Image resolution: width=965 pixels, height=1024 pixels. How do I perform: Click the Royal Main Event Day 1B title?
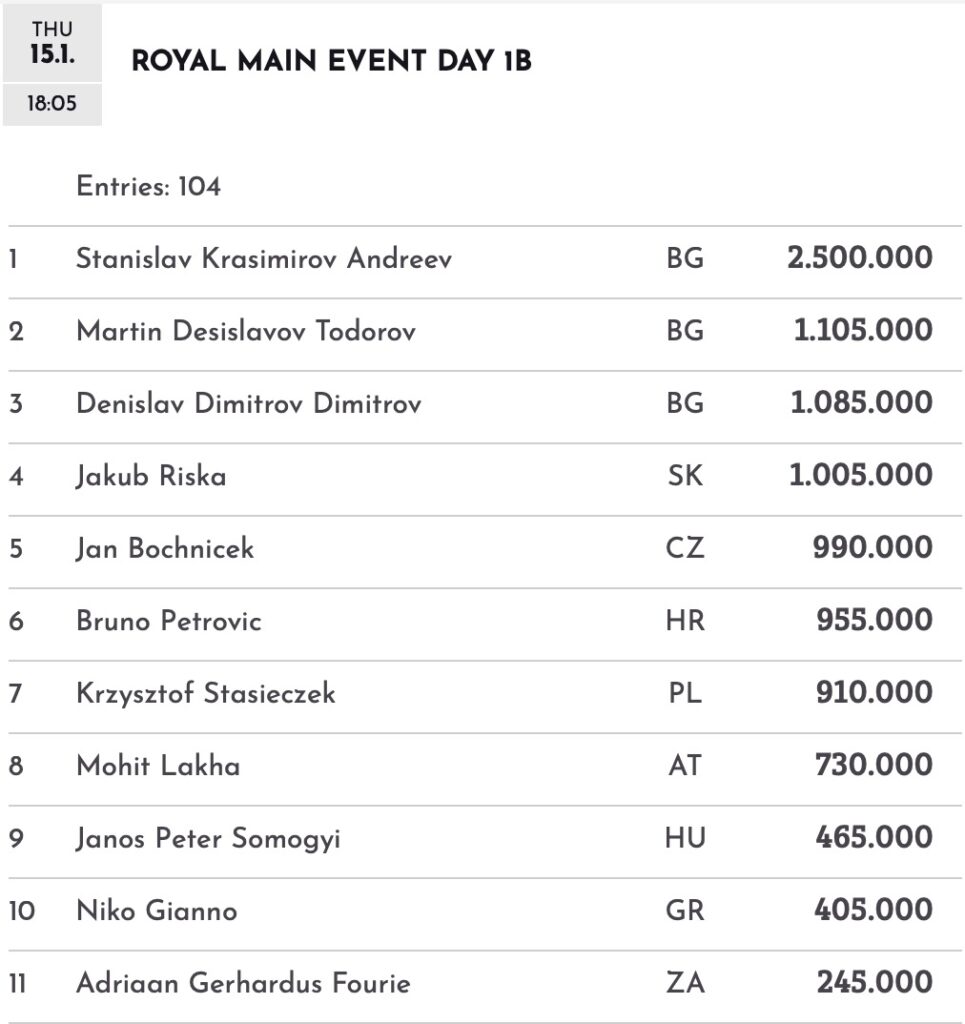coord(331,62)
